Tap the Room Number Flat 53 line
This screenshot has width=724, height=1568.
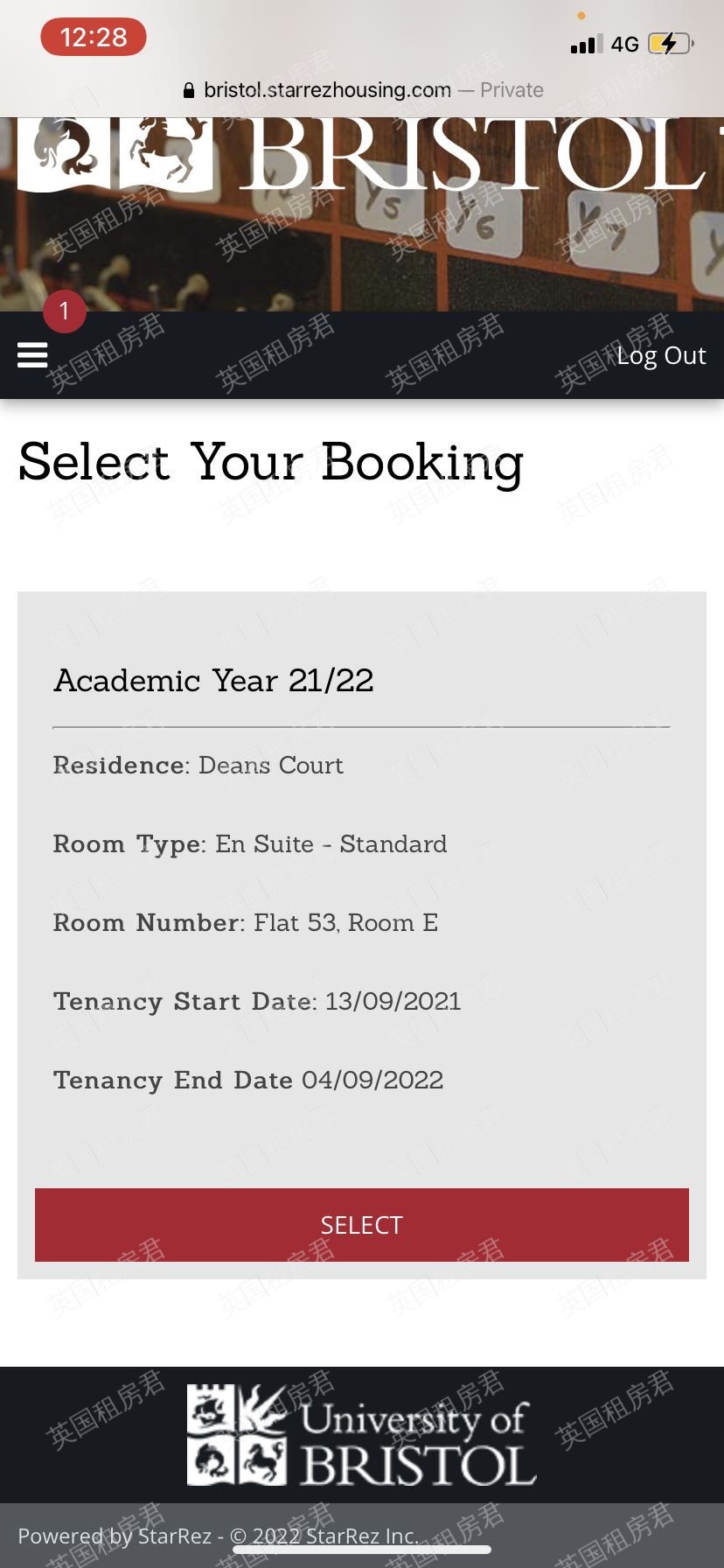pos(246,922)
